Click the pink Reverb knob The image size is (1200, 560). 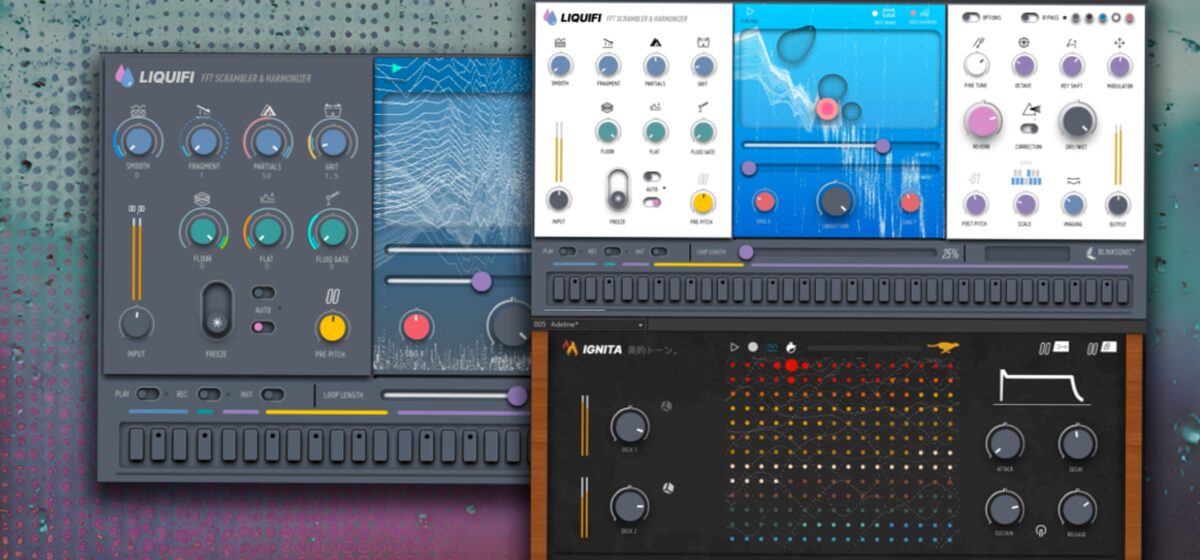983,121
